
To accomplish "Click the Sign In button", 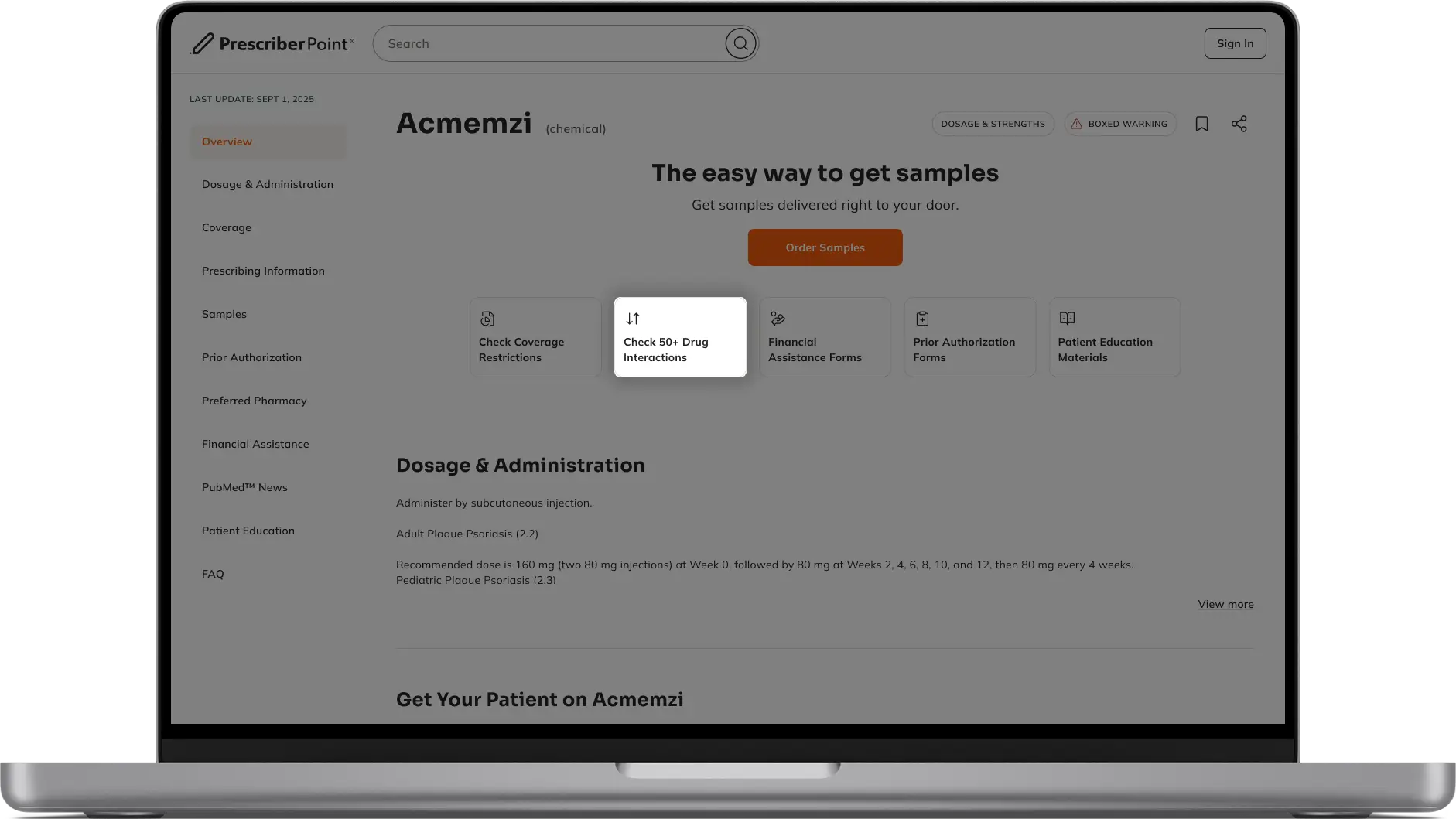I will coord(1235,43).
